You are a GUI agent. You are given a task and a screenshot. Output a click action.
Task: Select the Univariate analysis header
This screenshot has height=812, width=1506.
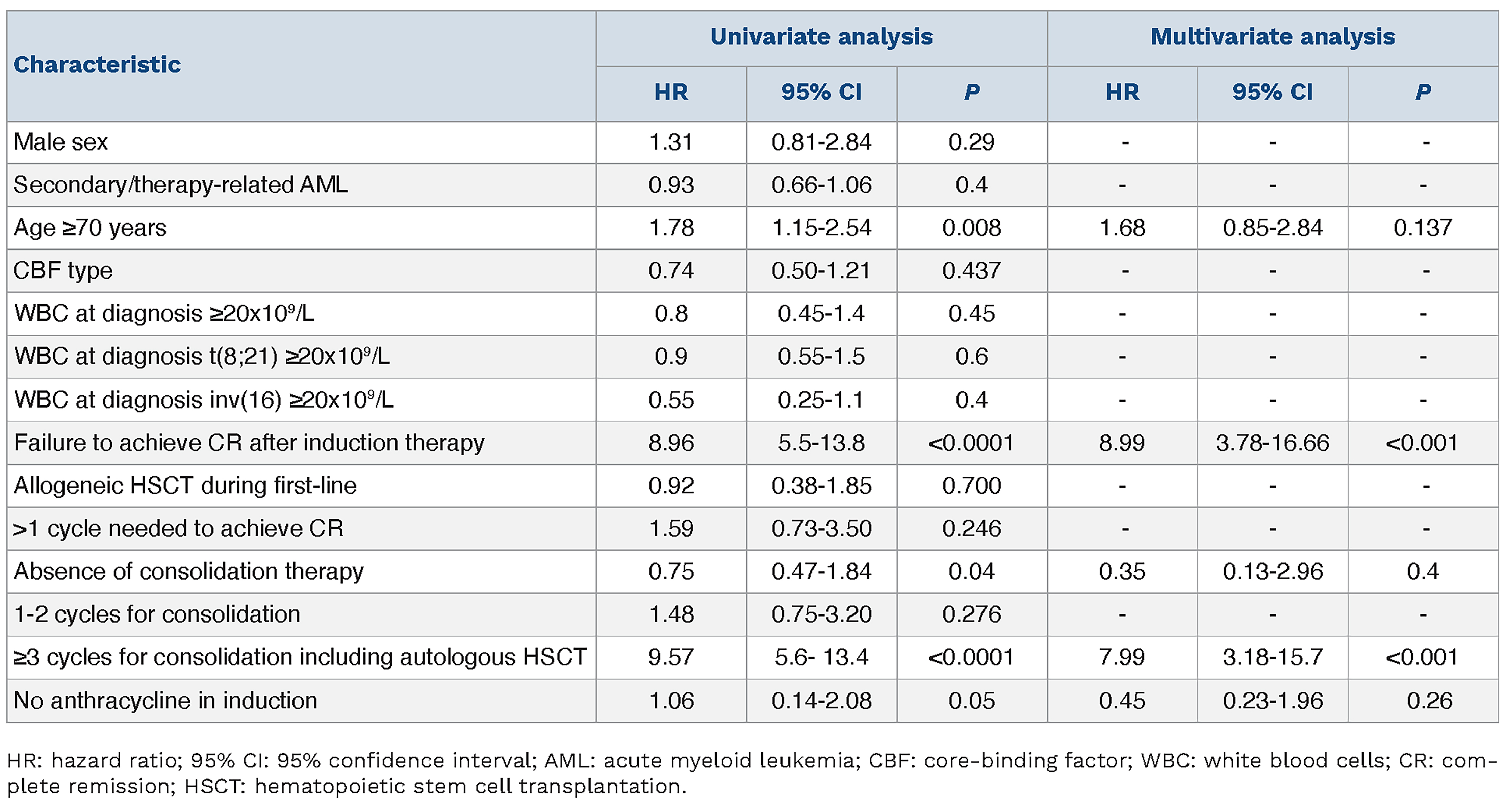pos(821,37)
